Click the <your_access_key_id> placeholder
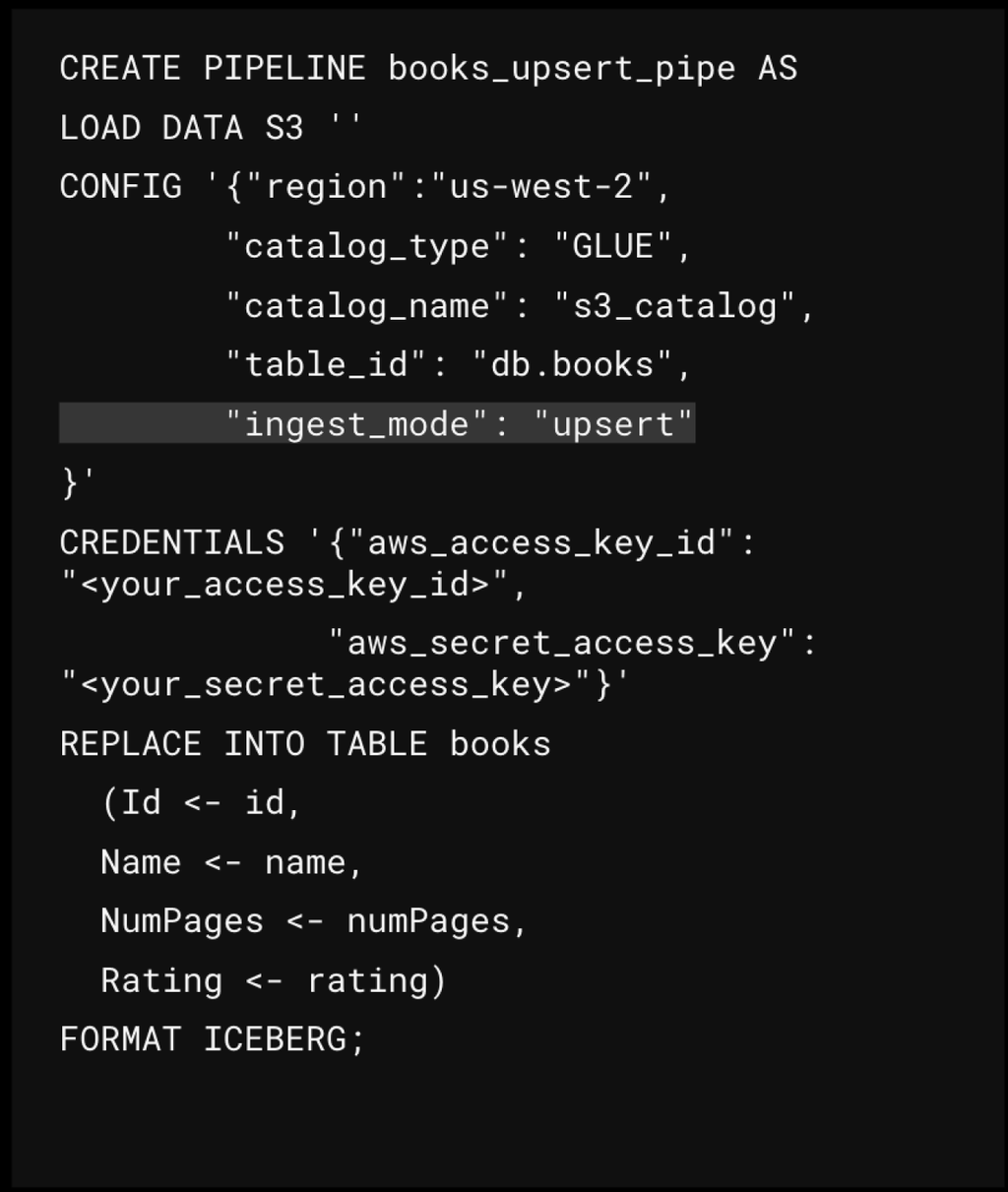 tap(285, 584)
